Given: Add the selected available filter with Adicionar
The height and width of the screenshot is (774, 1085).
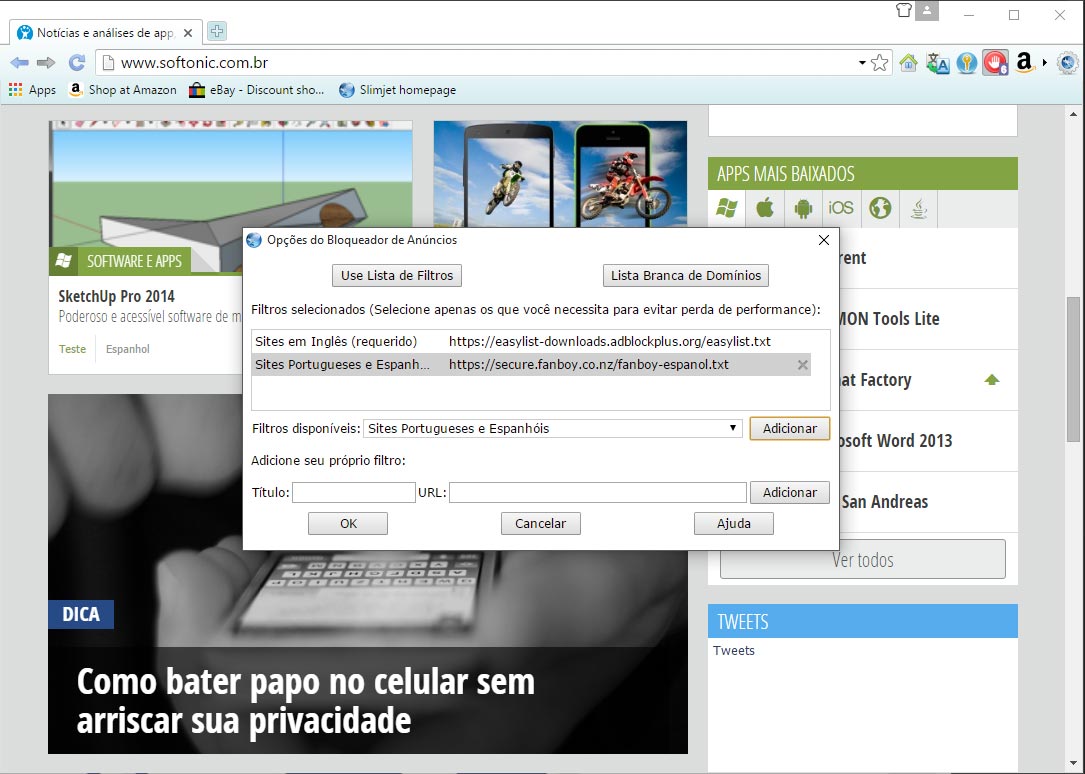Looking at the screenshot, I should (x=790, y=428).
